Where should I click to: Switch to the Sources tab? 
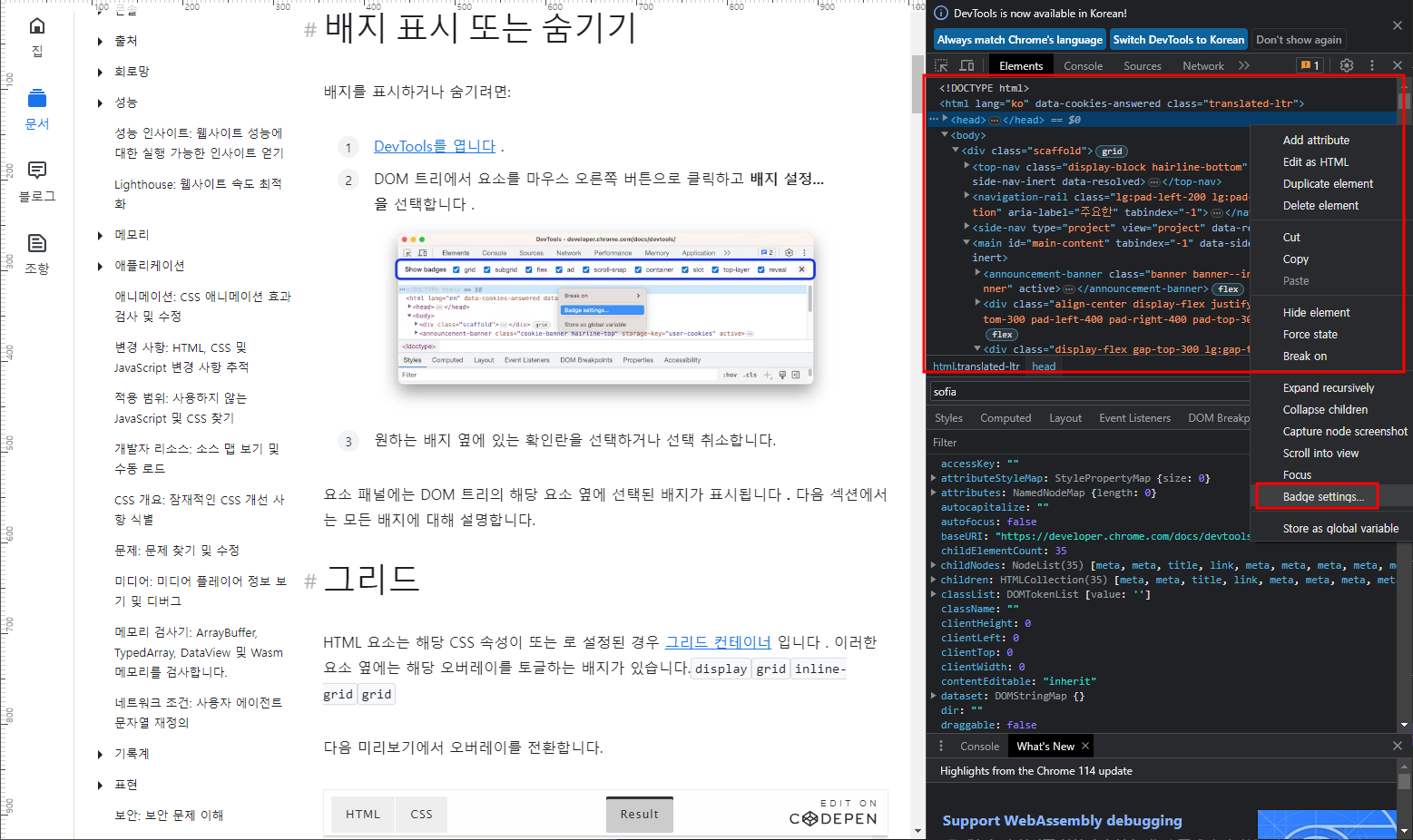pos(1142,65)
